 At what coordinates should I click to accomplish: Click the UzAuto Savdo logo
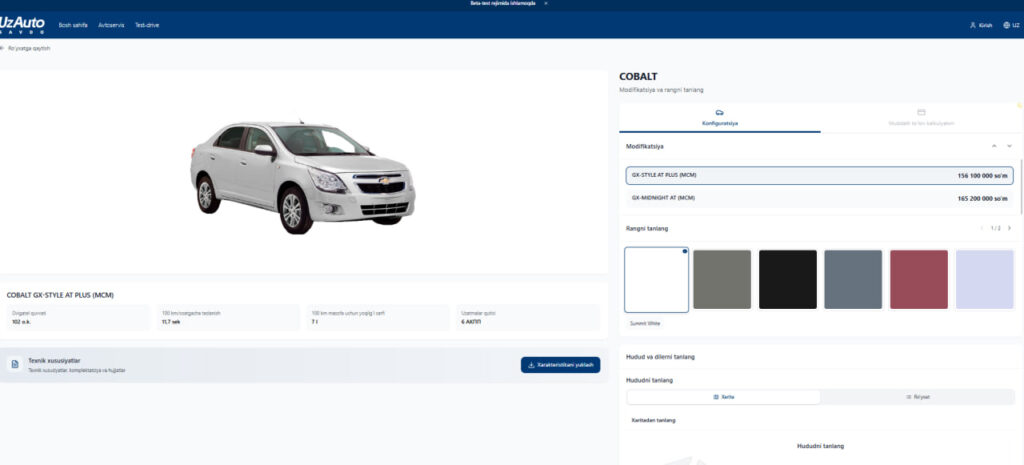tap(24, 24)
